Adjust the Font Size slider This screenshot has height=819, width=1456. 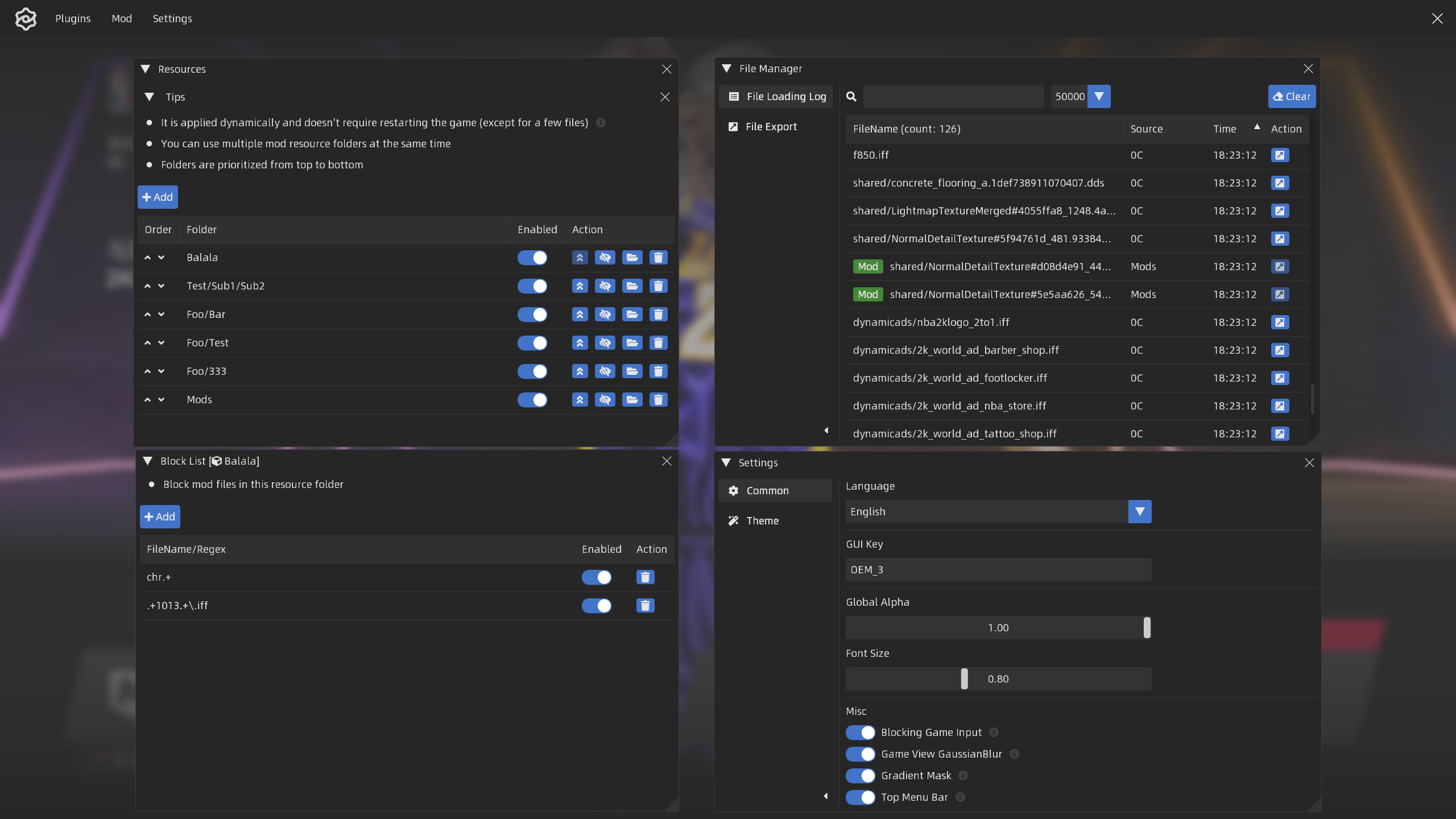(x=964, y=679)
